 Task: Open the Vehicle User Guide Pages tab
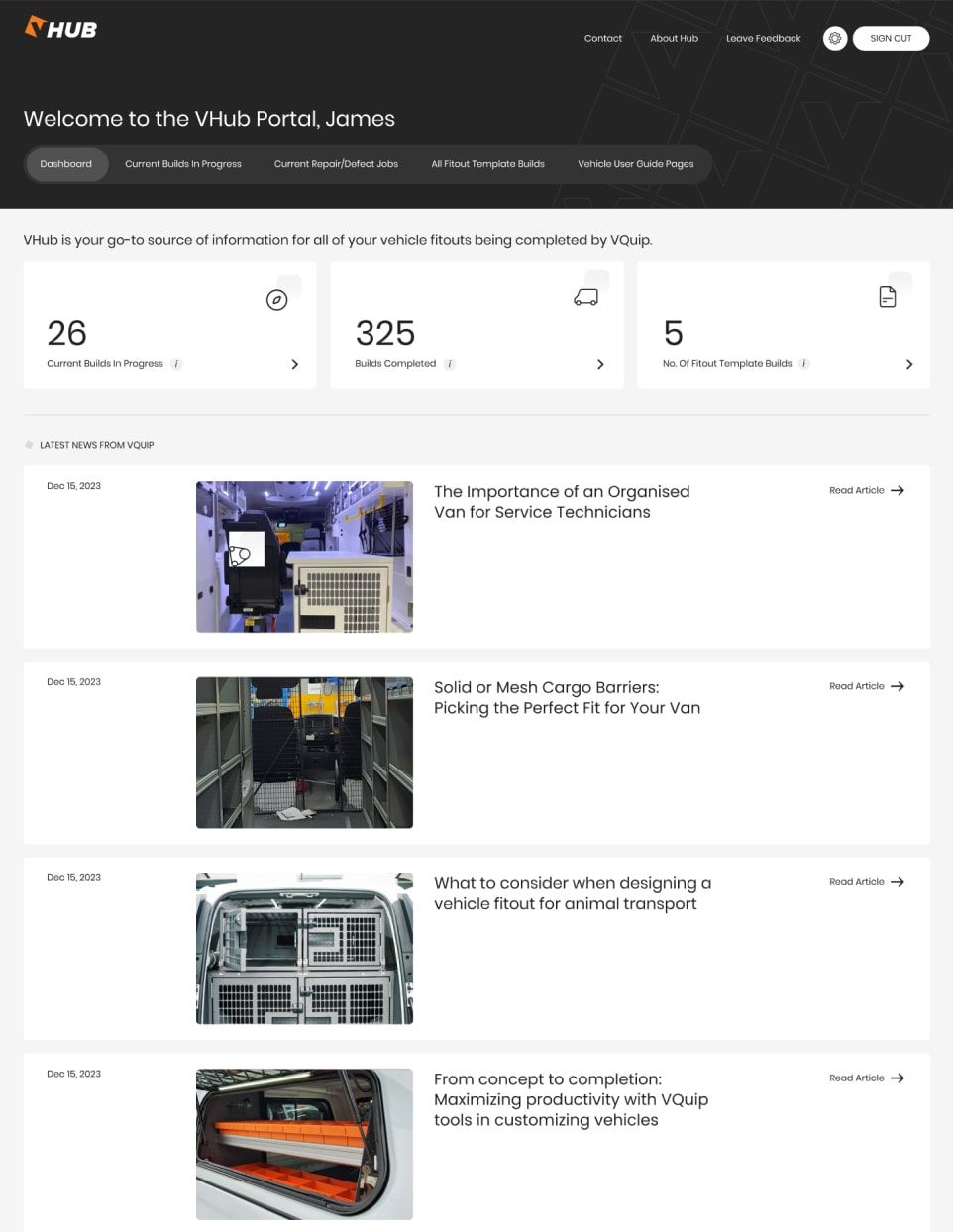(x=635, y=163)
